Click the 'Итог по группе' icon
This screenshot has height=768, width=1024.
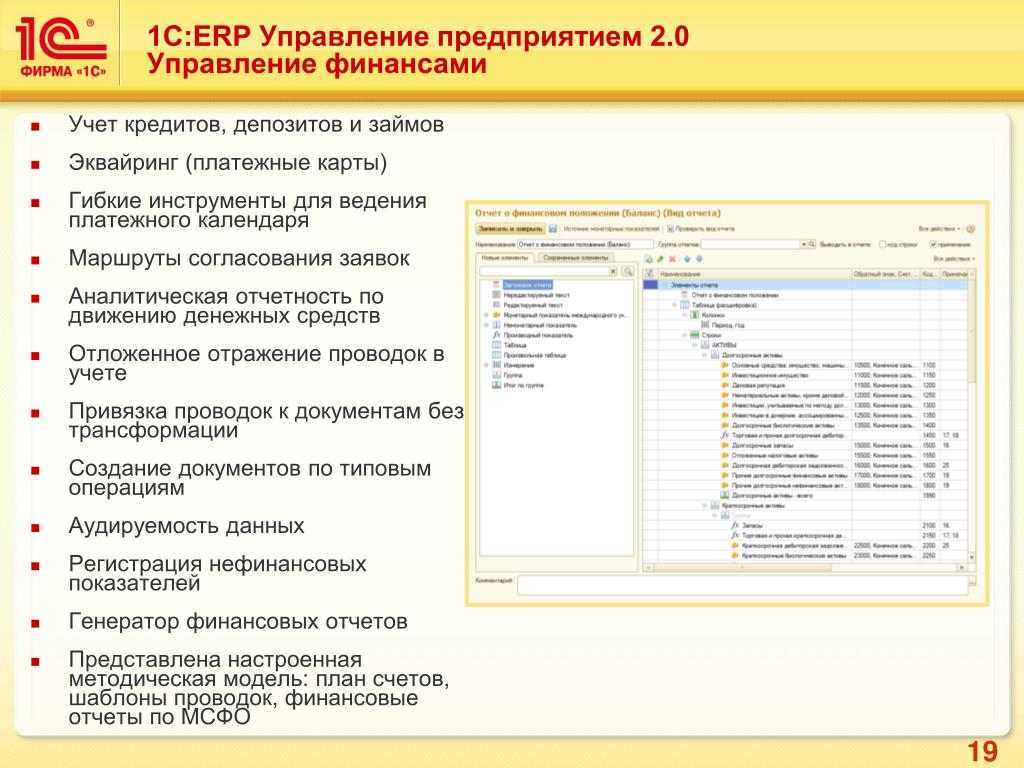click(497, 385)
